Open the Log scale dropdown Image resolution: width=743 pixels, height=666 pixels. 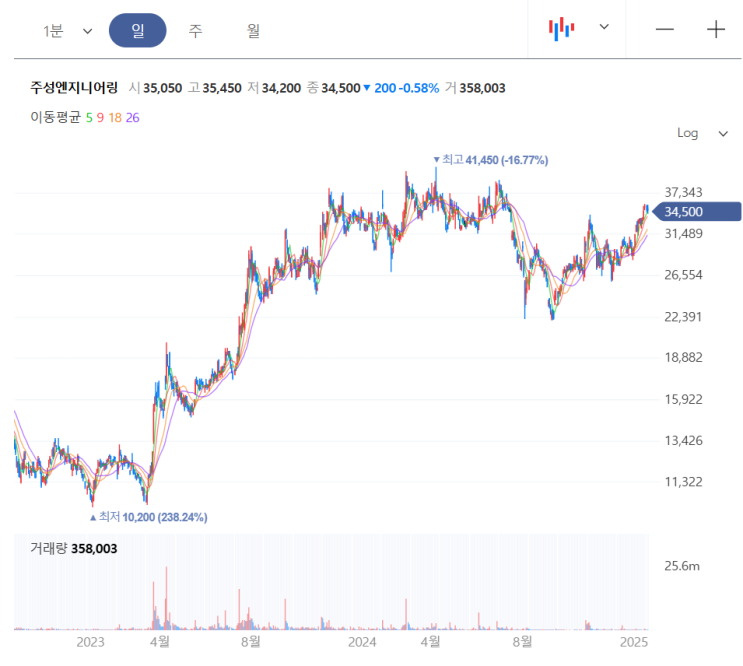[703, 133]
